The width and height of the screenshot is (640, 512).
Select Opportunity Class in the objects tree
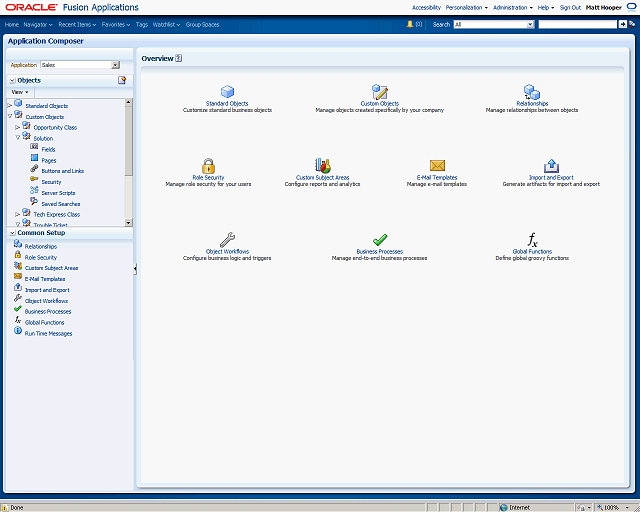[55, 127]
